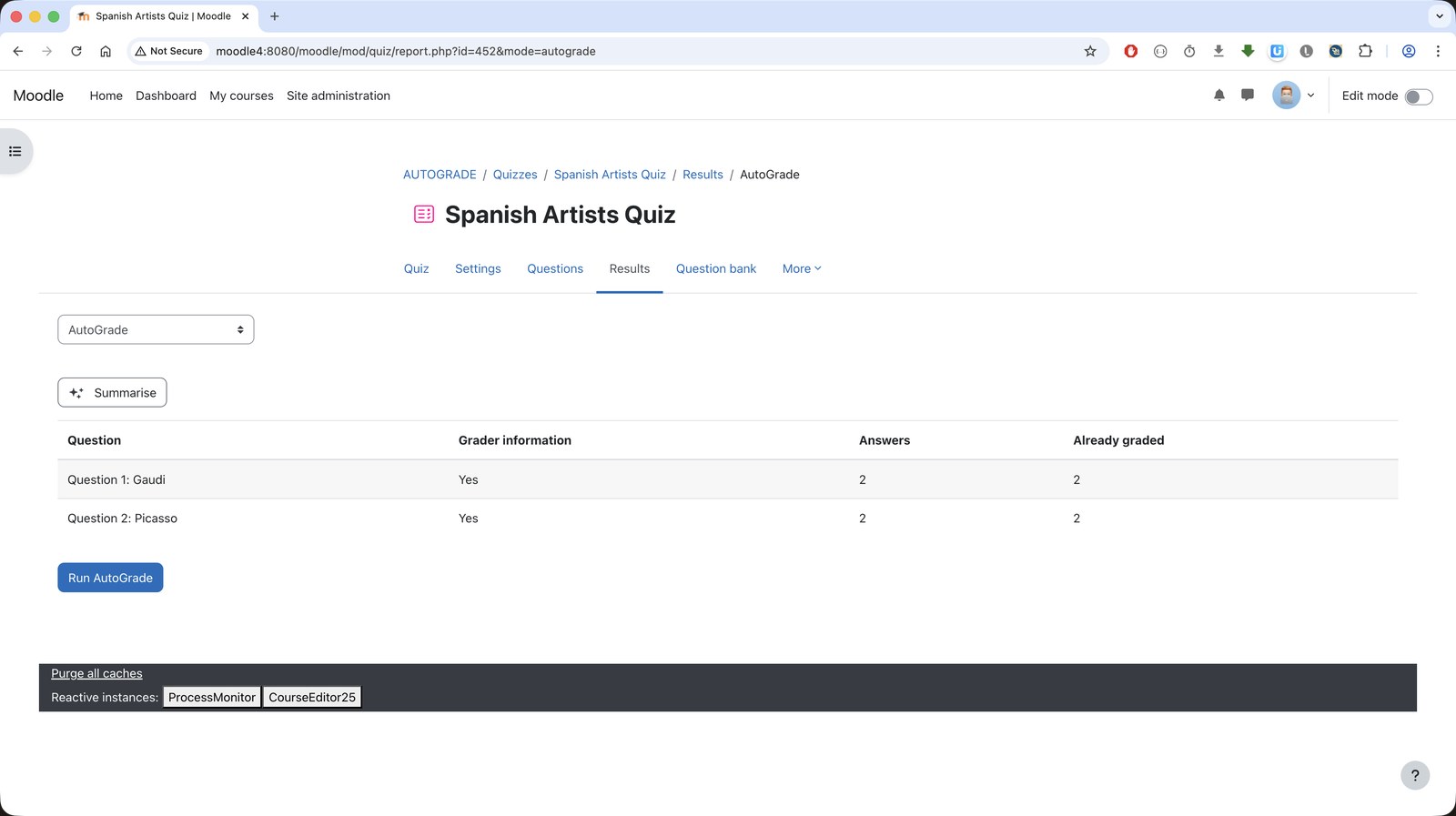Close the Spanish Artists Quiz browser tab
The height and width of the screenshot is (816, 1456).
245,15
